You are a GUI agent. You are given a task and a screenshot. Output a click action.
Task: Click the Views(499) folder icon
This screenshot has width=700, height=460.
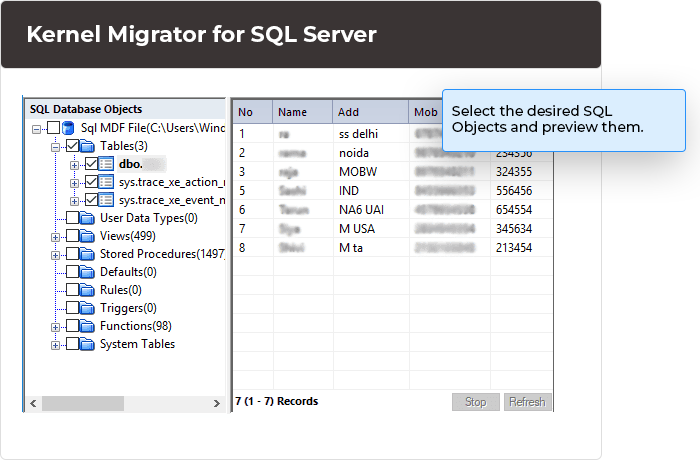point(87,236)
